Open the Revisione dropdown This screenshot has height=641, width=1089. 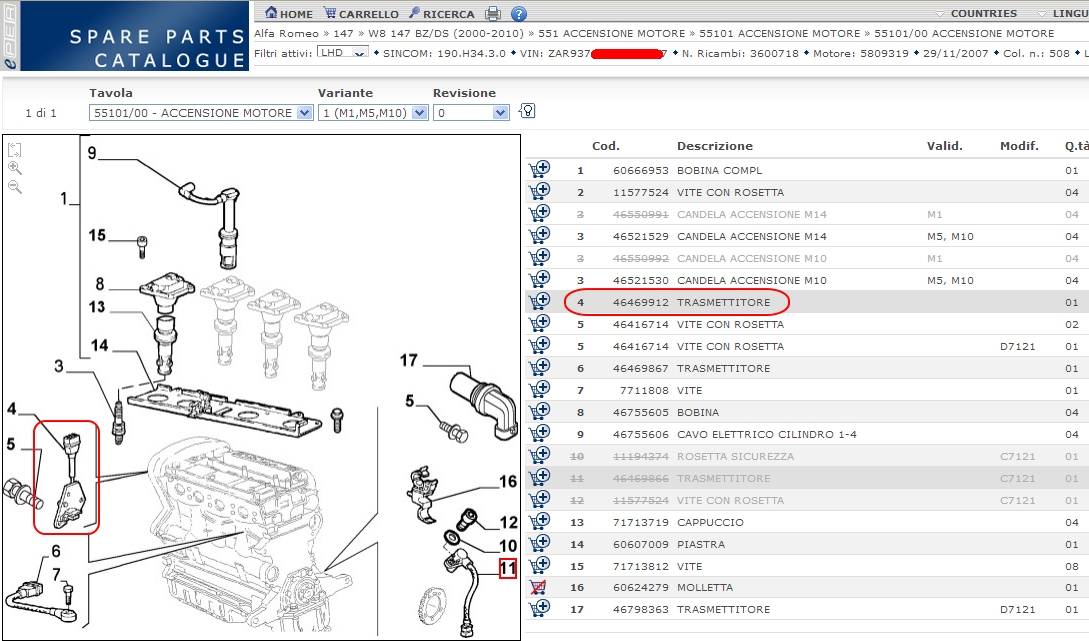(x=471, y=113)
